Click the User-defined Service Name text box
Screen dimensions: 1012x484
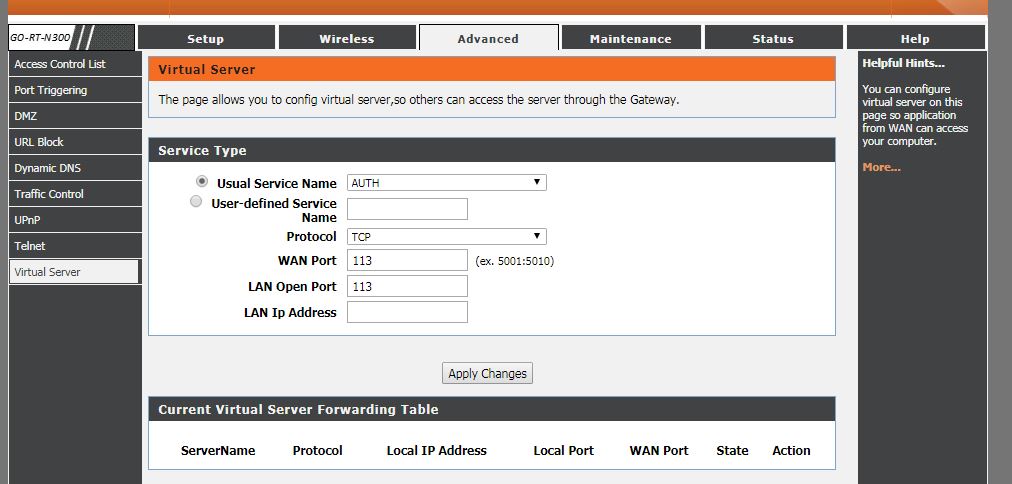407,209
